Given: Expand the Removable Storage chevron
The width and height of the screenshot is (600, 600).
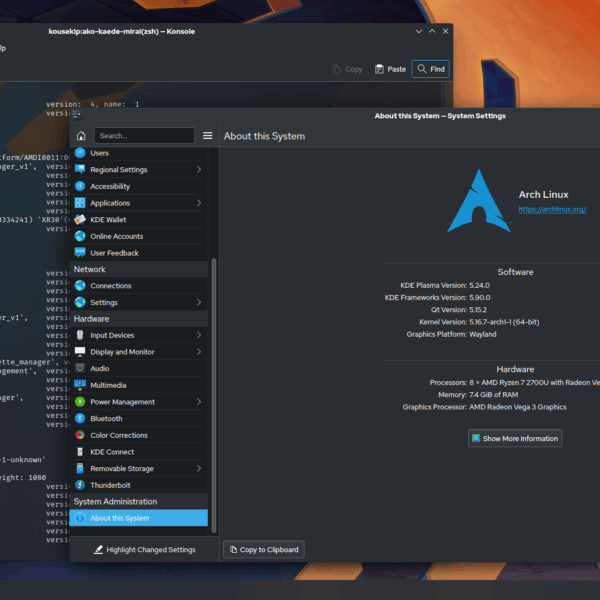Looking at the screenshot, I should [x=199, y=468].
